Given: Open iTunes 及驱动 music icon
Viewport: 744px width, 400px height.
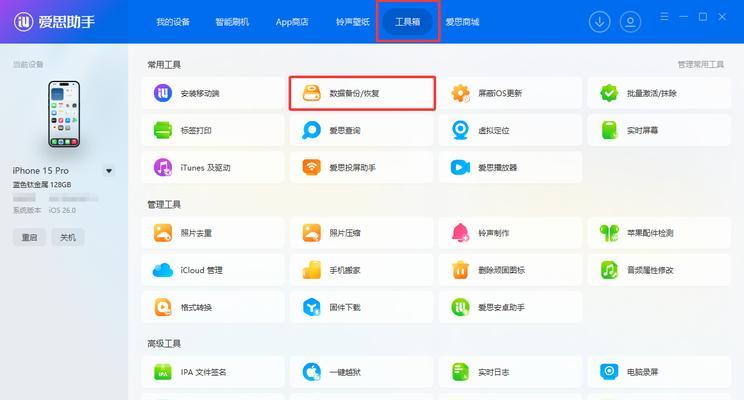Looking at the screenshot, I should (x=163, y=167).
